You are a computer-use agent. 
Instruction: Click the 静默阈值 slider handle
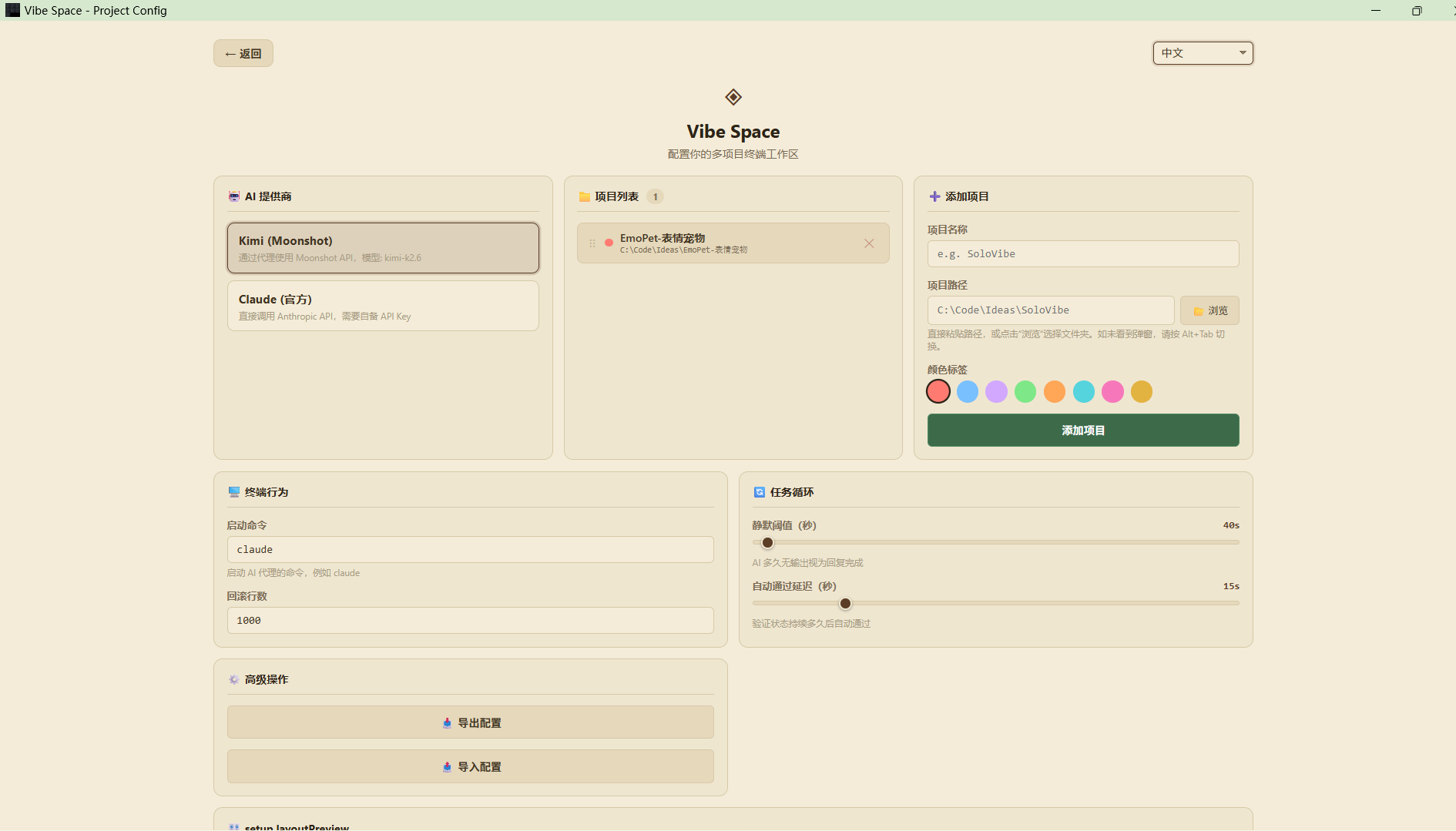(767, 542)
